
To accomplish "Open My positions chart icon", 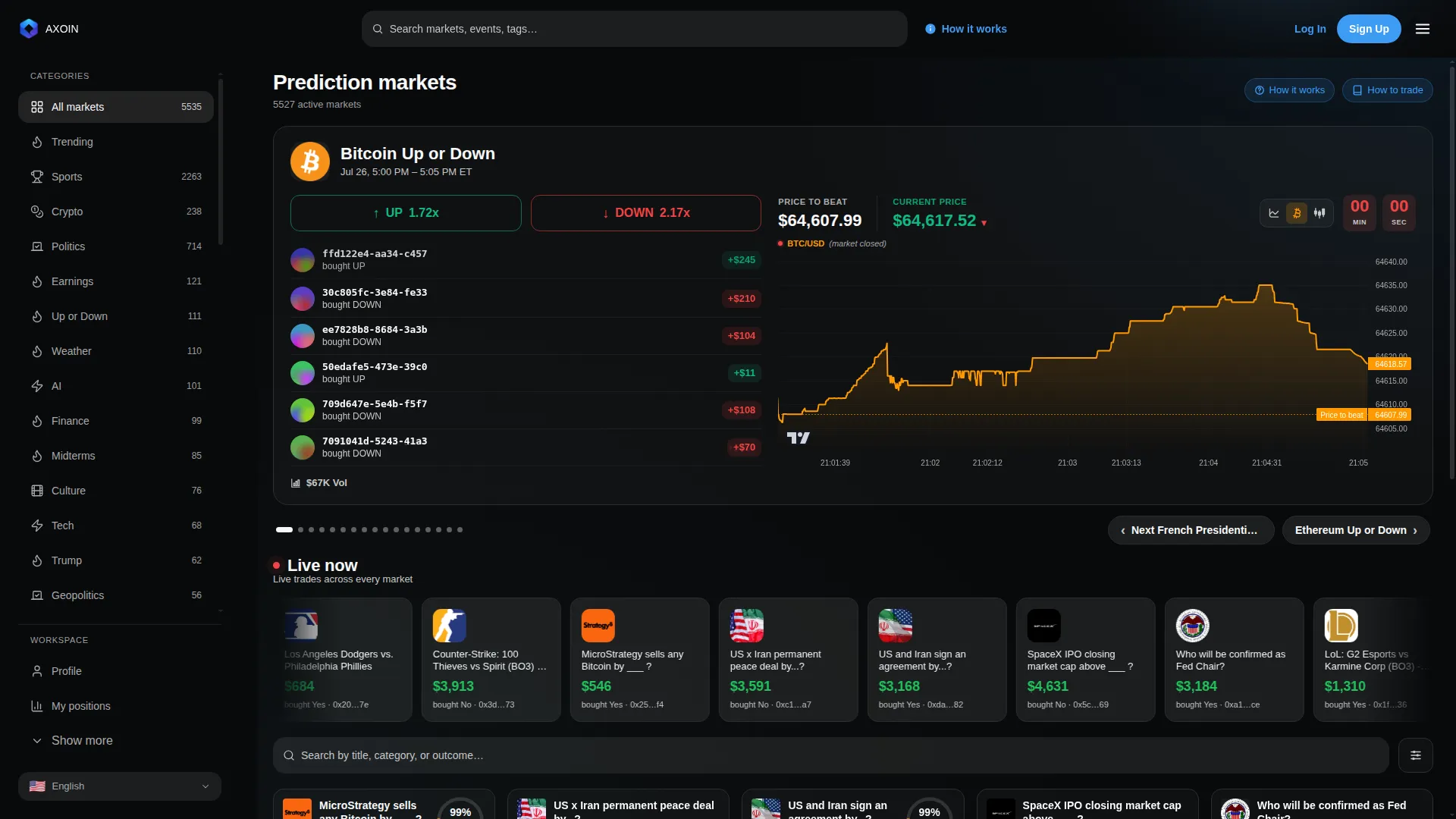I will pyautogui.click(x=37, y=706).
